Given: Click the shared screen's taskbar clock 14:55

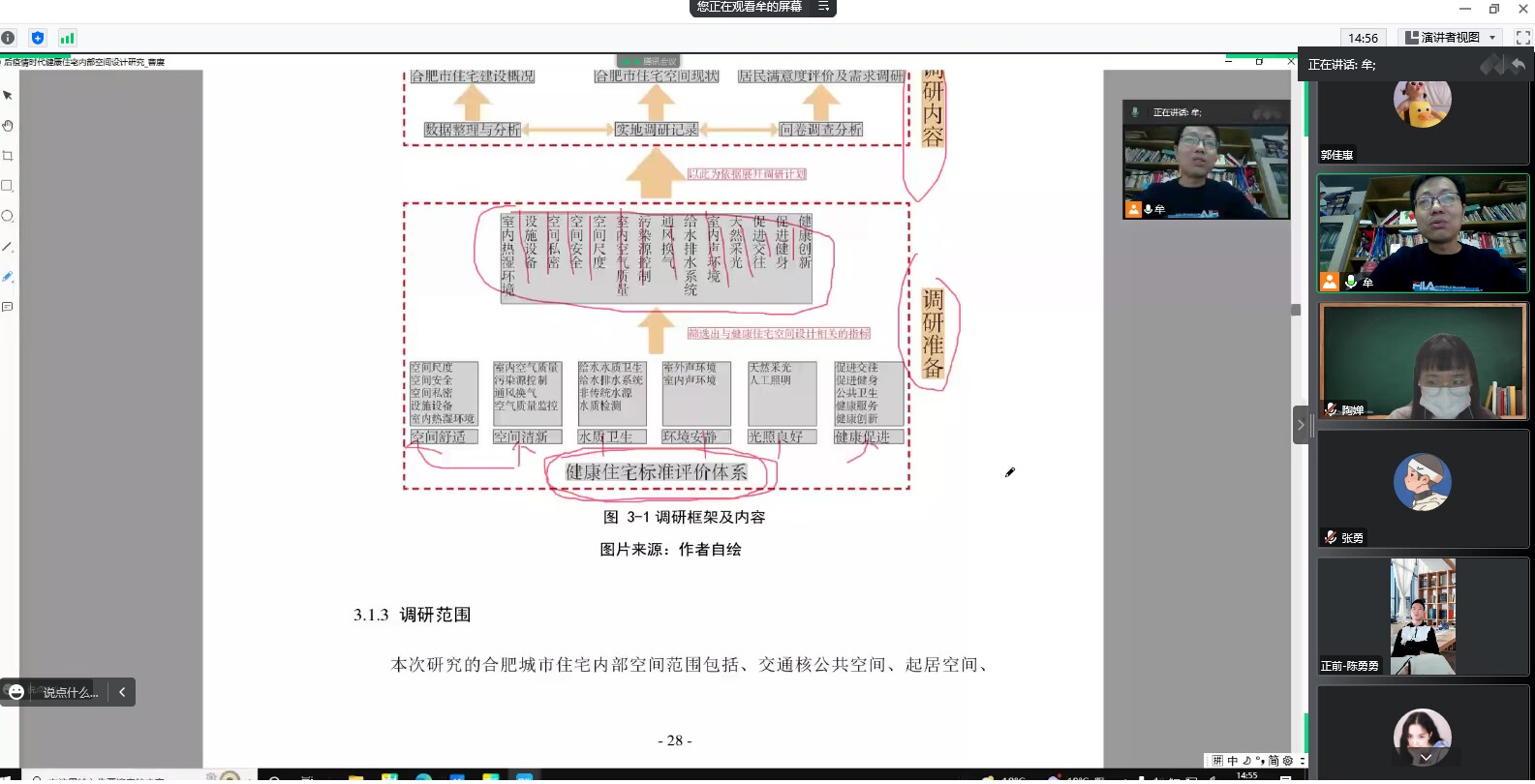Looking at the screenshot, I should [x=1247, y=775].
